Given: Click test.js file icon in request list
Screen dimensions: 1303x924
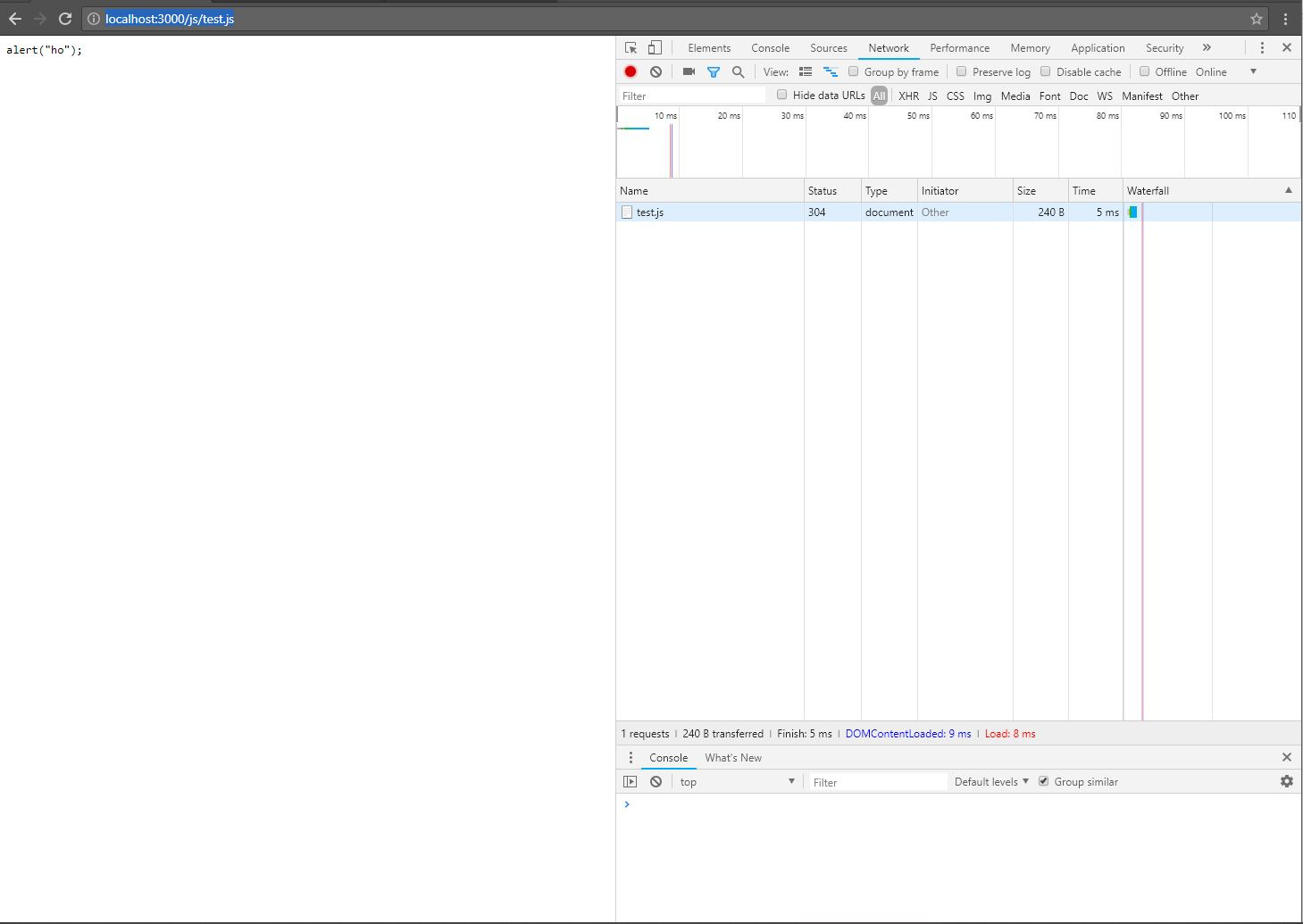Looking at the screenshot, I should [627, 212].
